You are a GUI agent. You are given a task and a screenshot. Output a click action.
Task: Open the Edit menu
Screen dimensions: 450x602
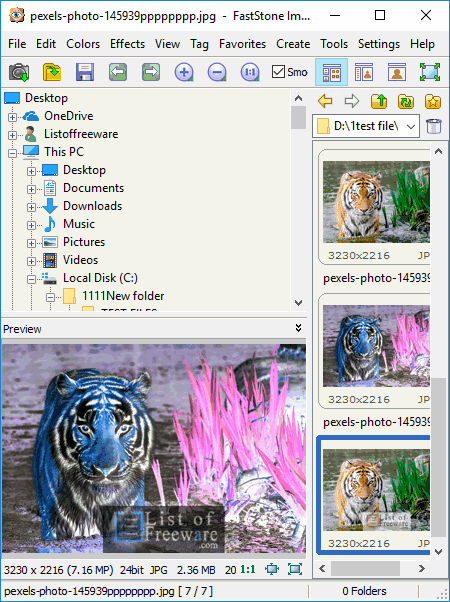coord(46,44)
